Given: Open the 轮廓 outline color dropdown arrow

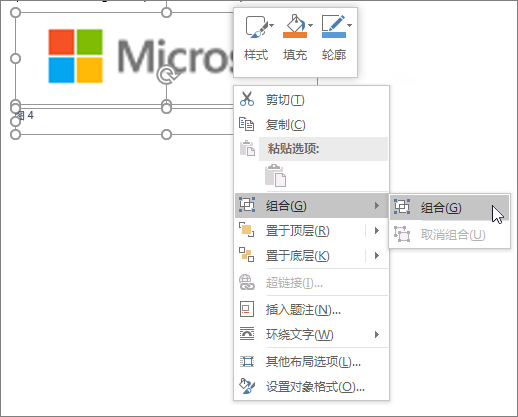Looking at the screenshot, I should 349,25.
